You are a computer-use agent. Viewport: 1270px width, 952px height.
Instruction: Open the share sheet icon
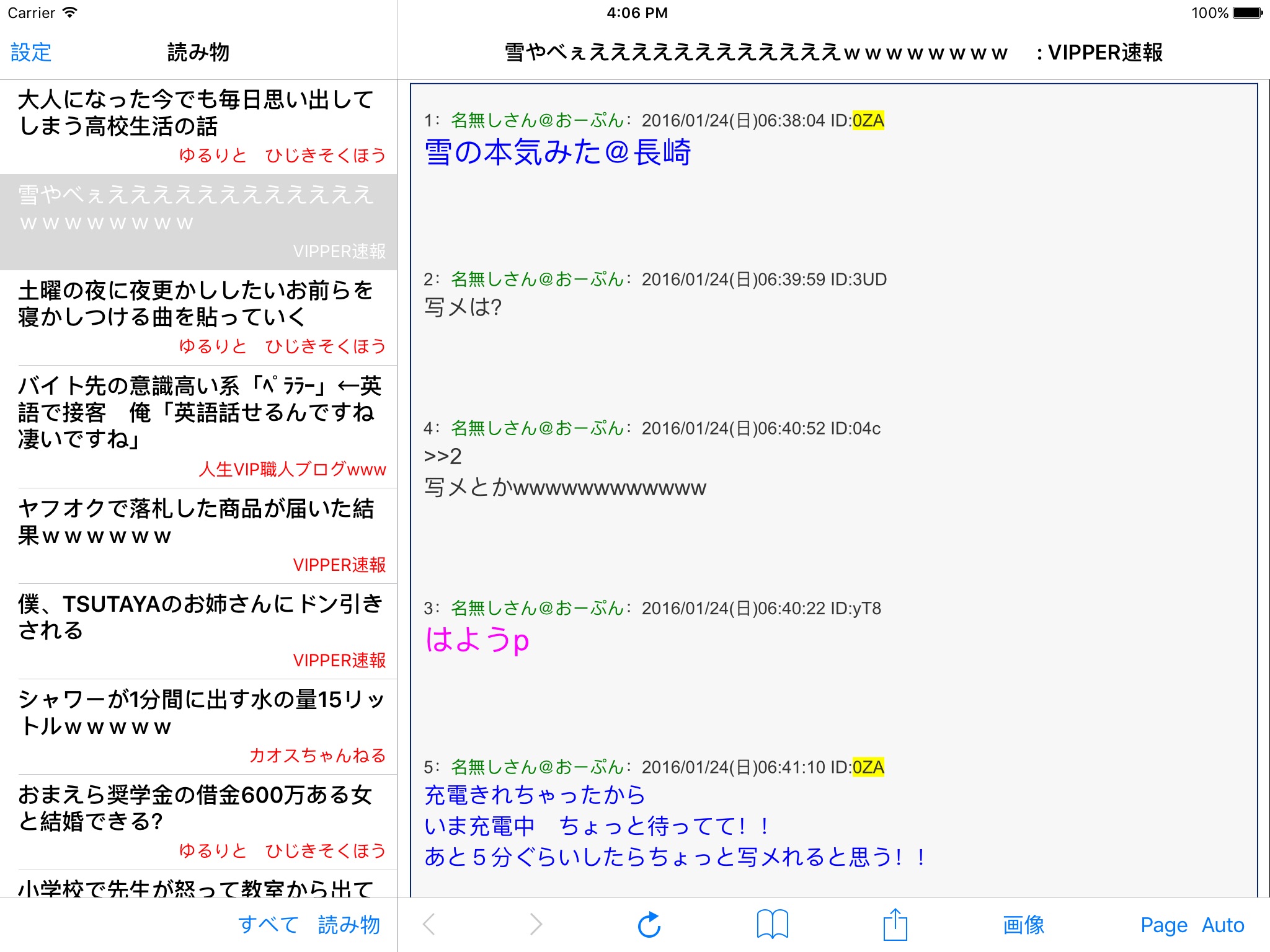895,924
